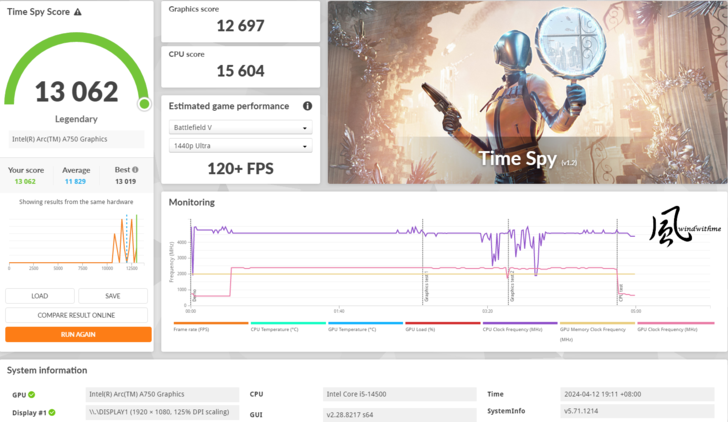This screenshot has height=422, width=728.
Task: Toggle the GPU Load (%) legend series
Action: (441, 325)
